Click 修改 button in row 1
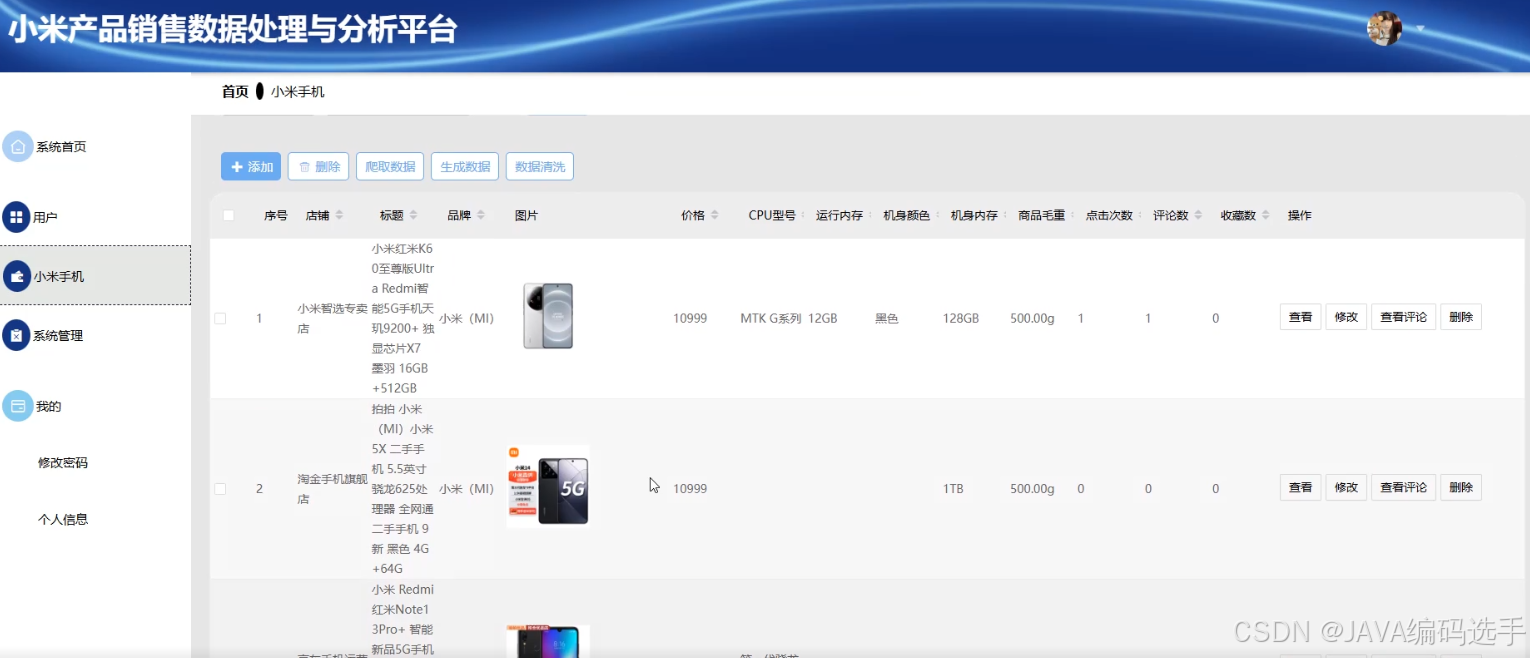Viewport: 1530px width, 658px height. tap(1346, 317)
